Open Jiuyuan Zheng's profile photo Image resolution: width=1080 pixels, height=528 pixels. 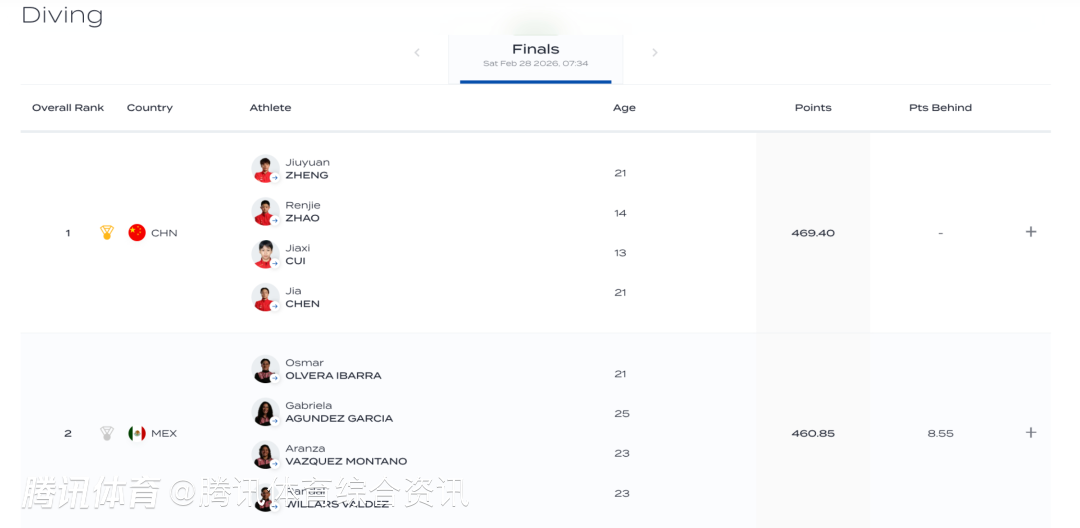tap(265, 169)
